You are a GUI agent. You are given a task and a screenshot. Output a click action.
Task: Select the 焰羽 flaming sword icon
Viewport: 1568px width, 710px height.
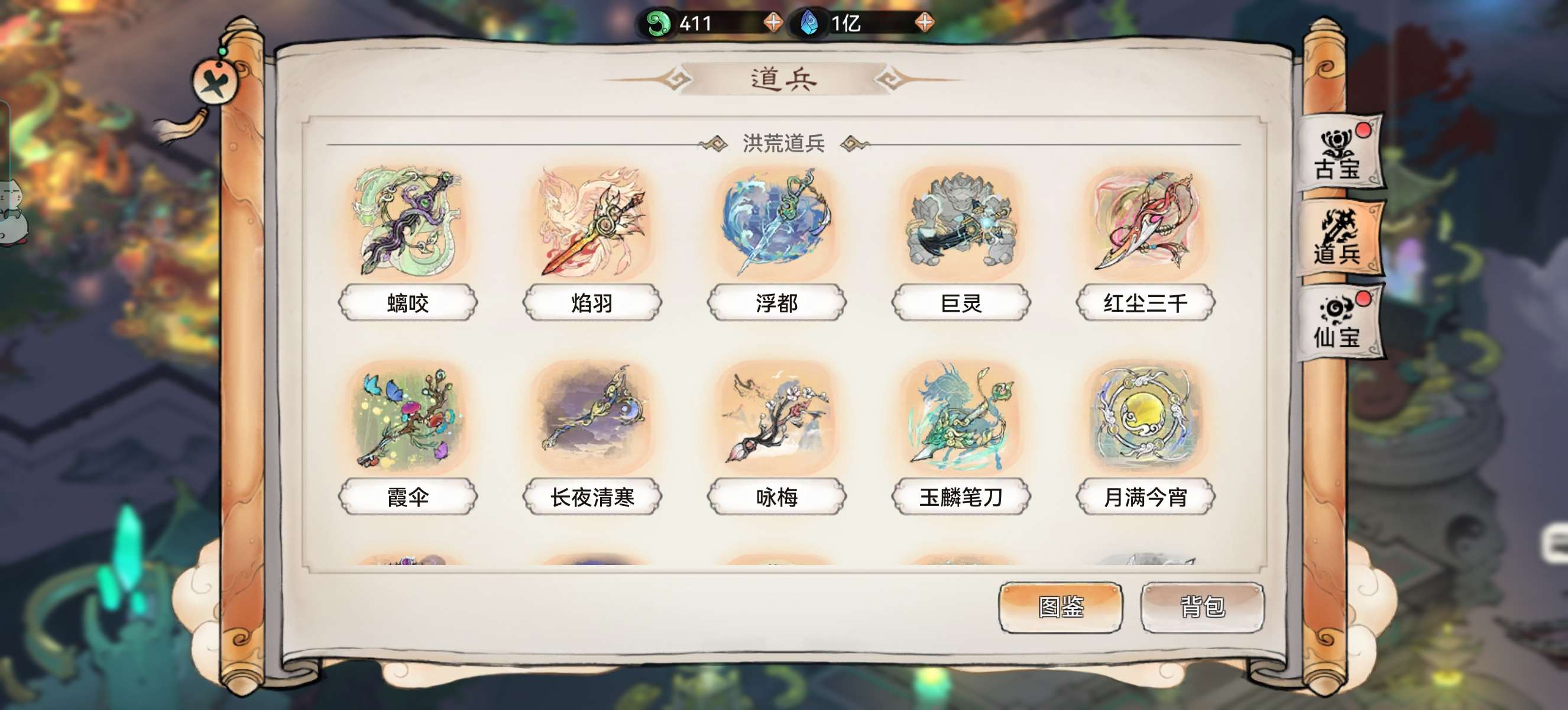click(593, 222)
